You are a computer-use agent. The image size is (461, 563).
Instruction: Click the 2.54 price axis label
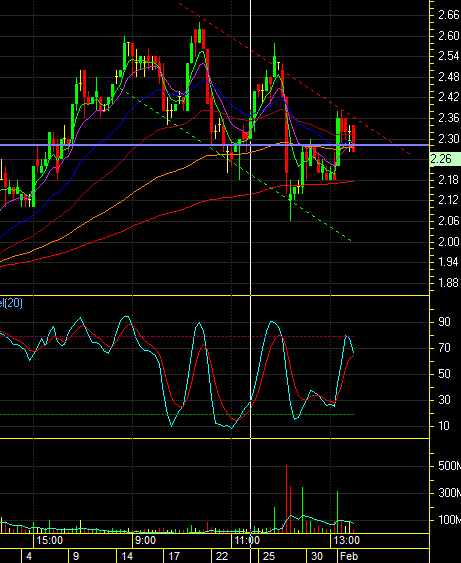coord(449,56)
